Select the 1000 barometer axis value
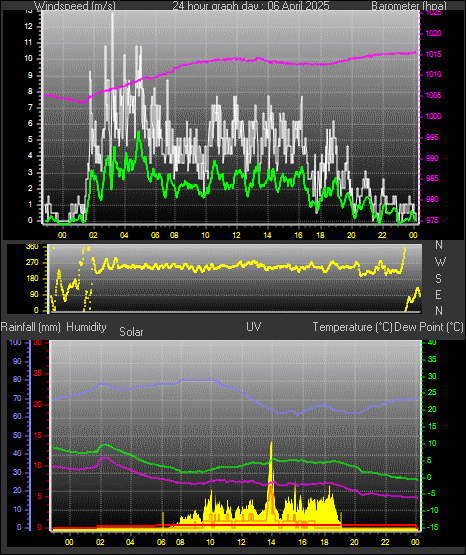 click(x=433, y=116)
